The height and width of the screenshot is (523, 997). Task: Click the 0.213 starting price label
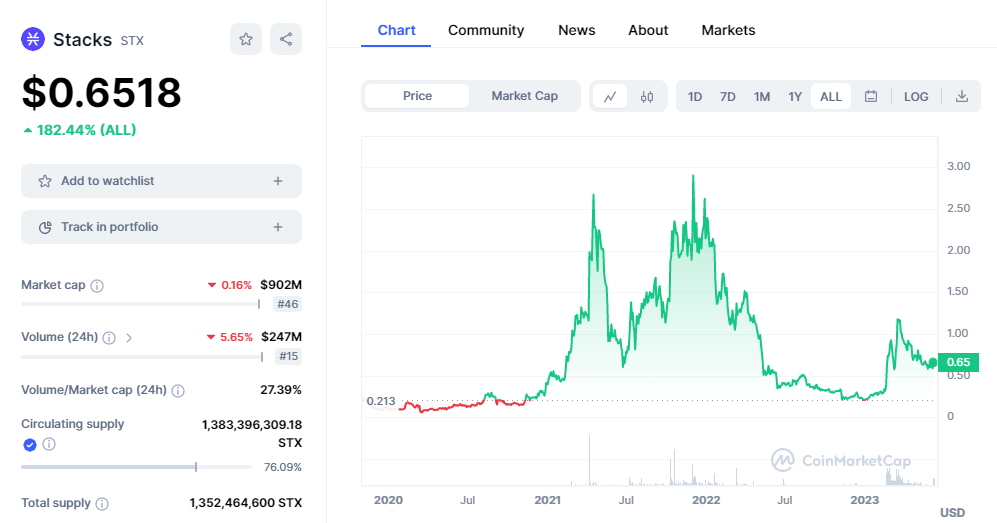click(381, 401)
